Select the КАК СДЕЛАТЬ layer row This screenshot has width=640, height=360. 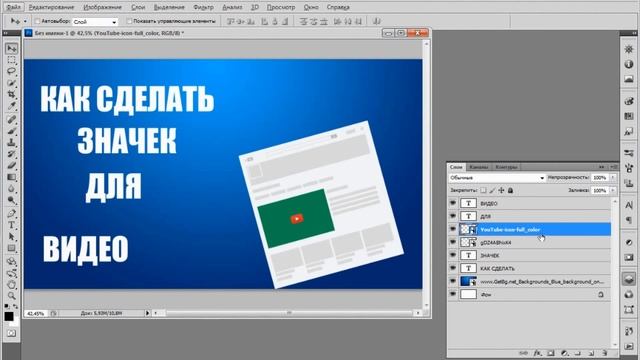tap(529, 268)
